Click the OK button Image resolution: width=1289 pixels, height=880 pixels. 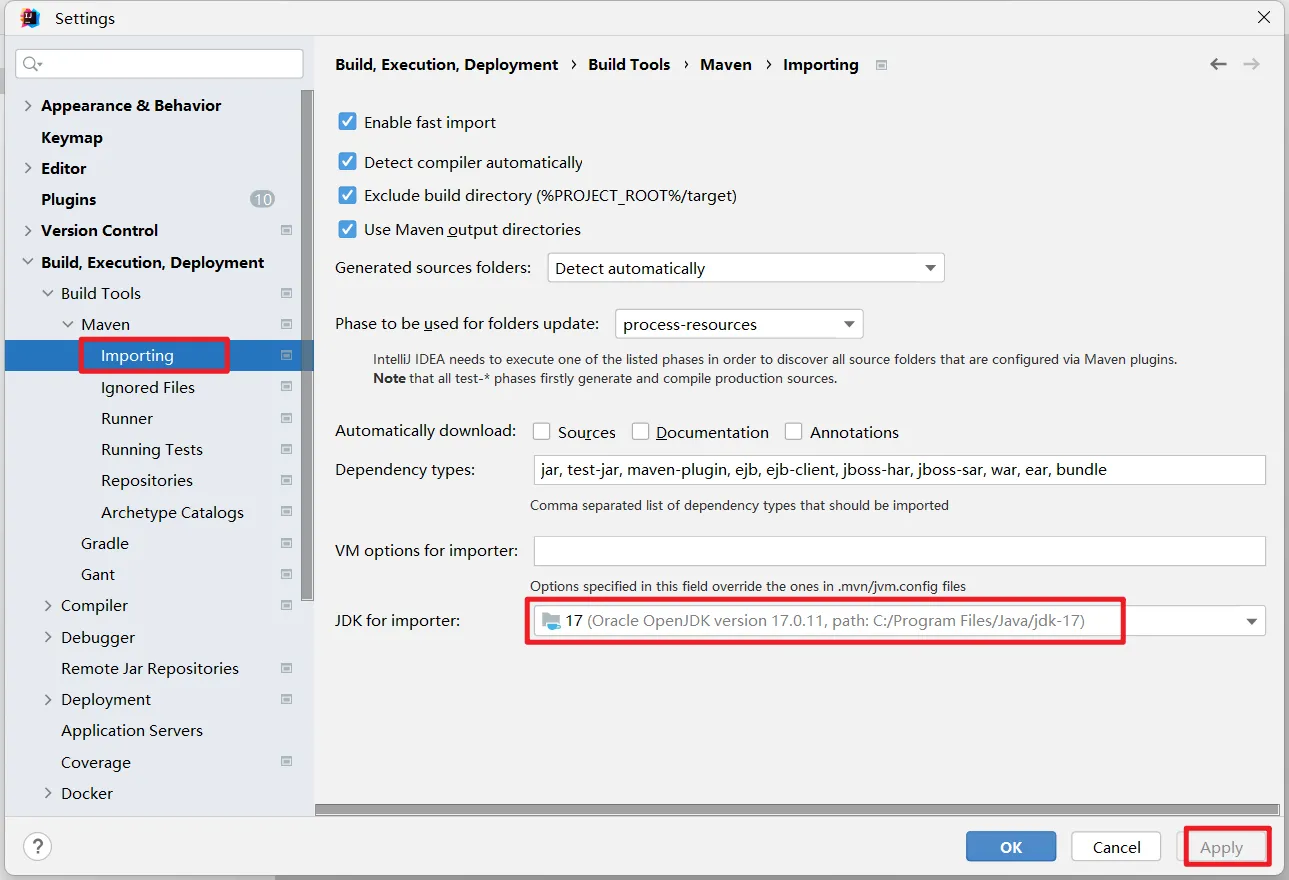click(1011, 847)
